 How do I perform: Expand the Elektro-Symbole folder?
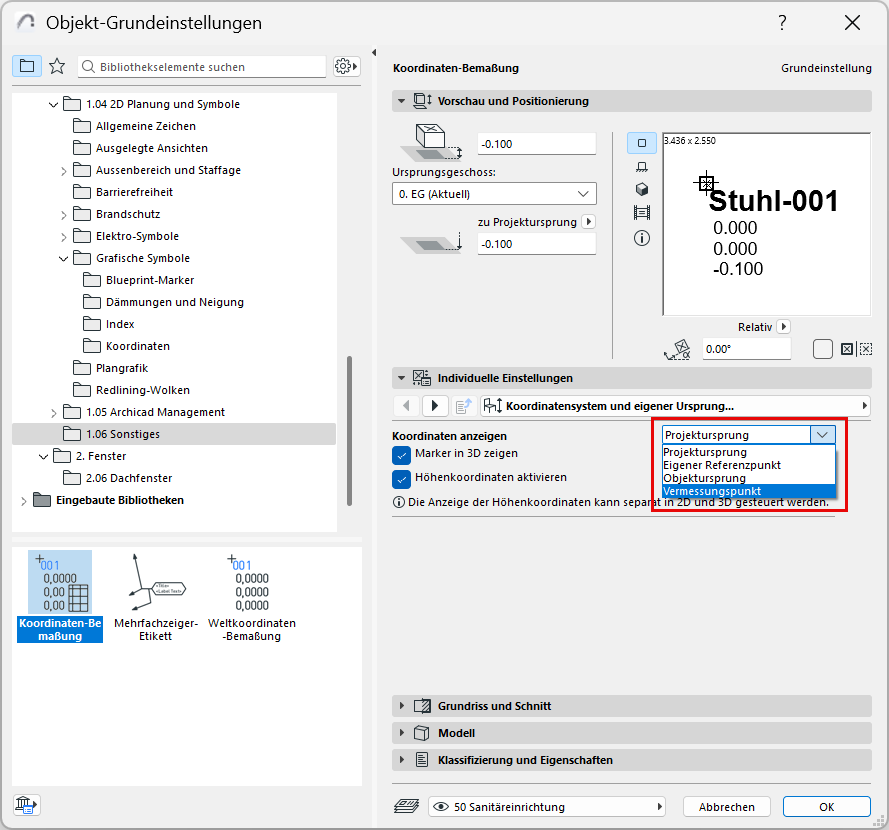coord(64,237)
